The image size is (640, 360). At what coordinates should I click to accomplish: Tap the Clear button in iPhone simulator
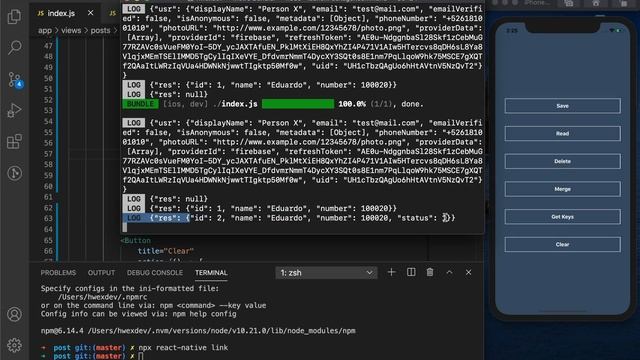click(562, 244)
